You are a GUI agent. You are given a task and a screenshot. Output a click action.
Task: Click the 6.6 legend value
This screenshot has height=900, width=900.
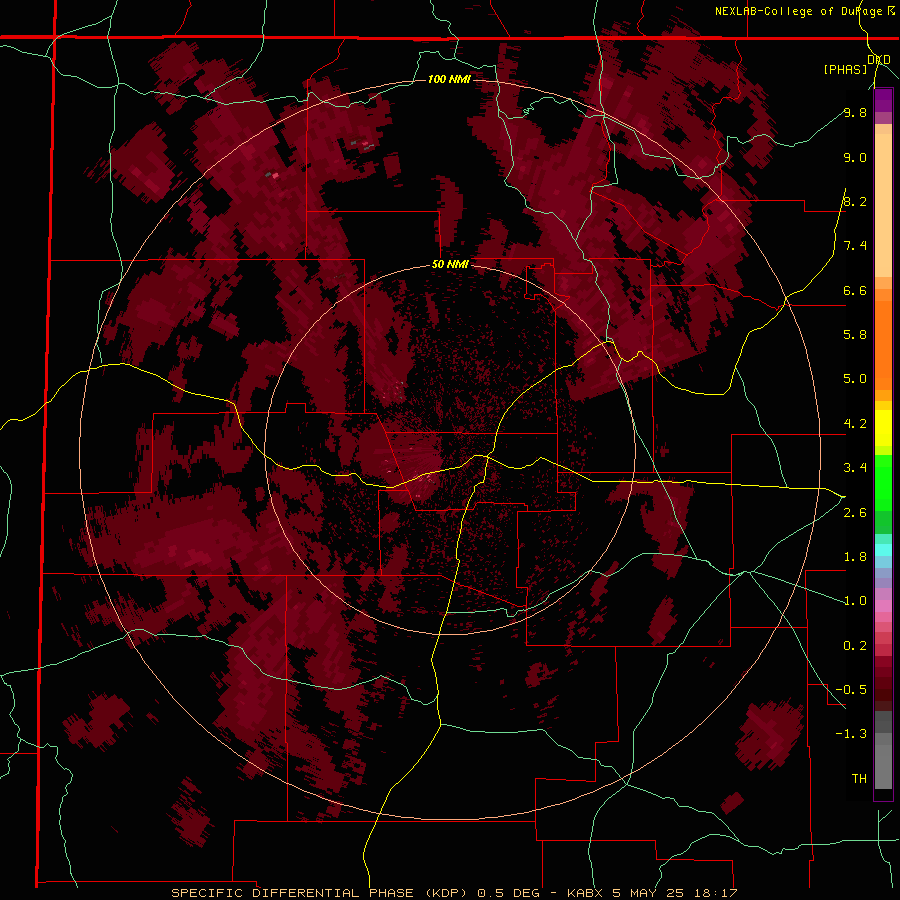click(x=855, y=290)
